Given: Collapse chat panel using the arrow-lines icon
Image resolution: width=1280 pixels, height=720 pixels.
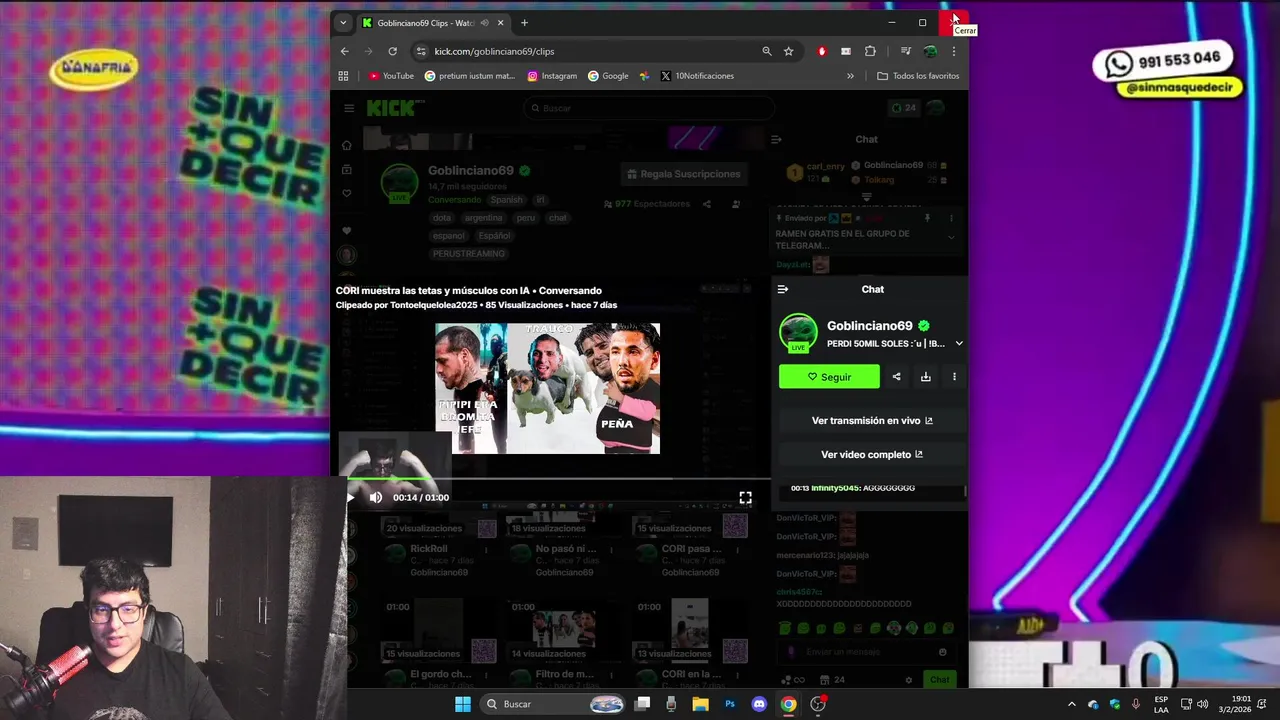Looking at the screenshot, I should (x=783, y=289).
